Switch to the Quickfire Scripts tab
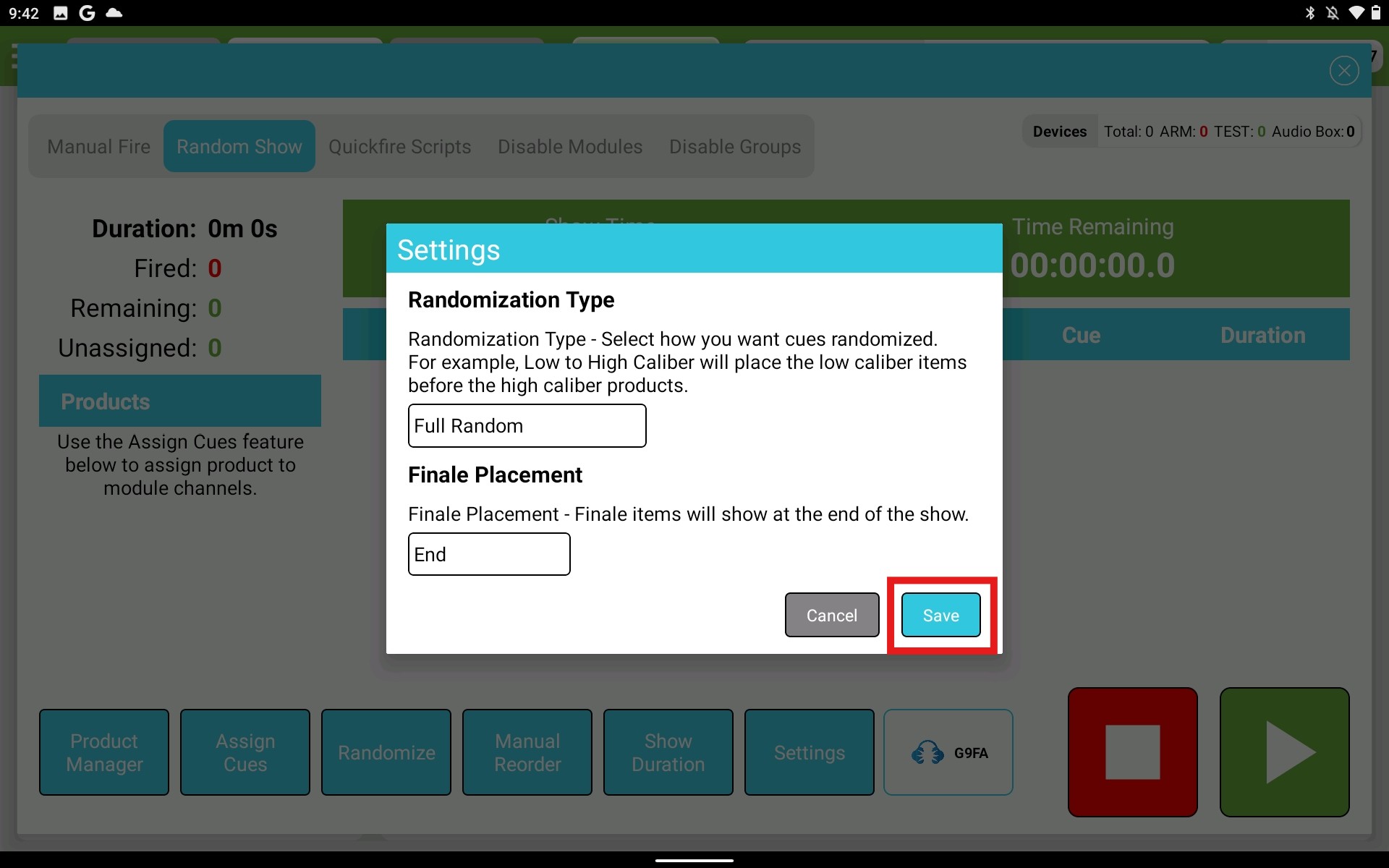The width and height of the screenshot is (1389, 868). point(400,146)
